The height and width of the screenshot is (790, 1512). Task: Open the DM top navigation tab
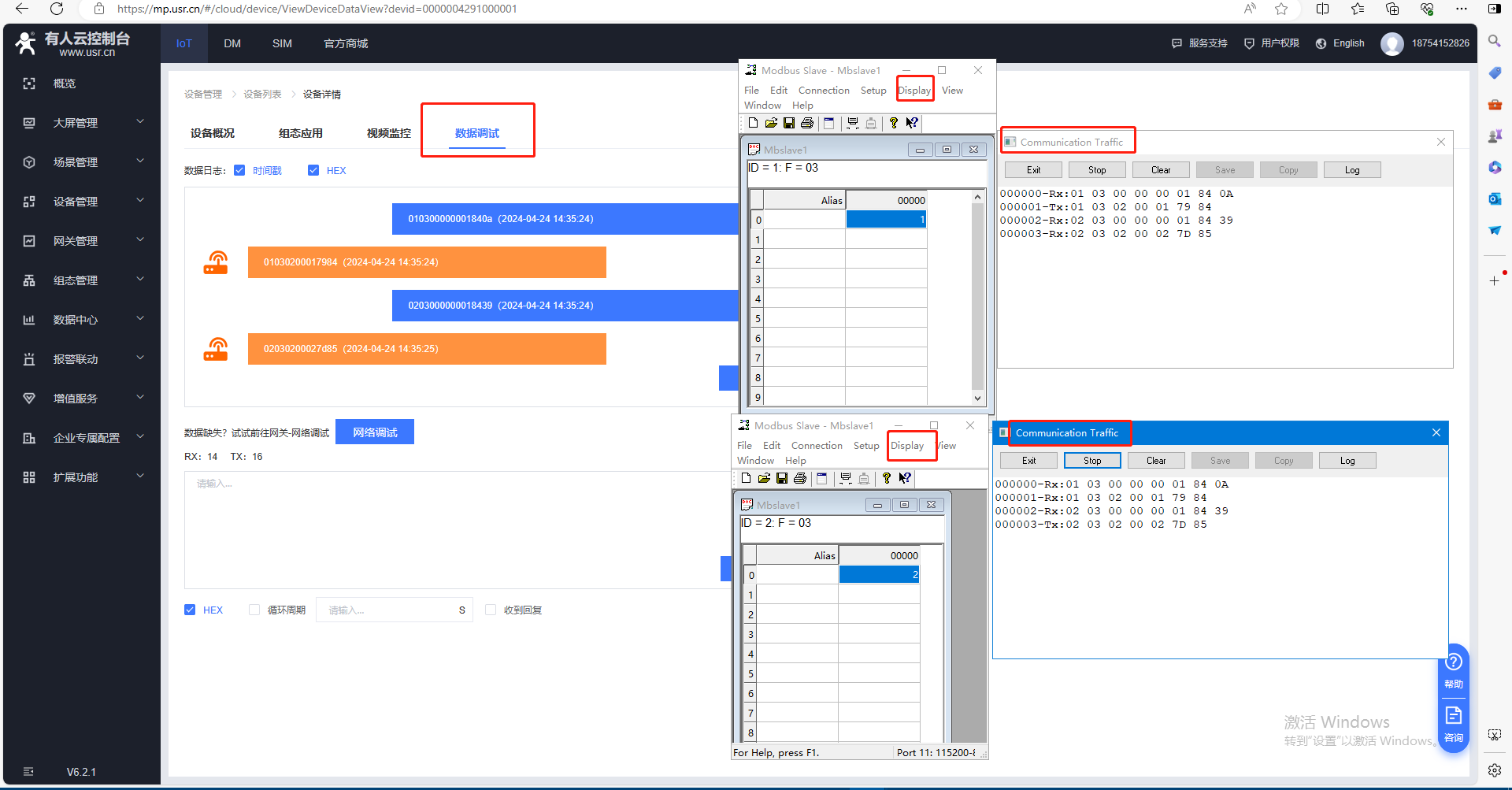[232, 44]
